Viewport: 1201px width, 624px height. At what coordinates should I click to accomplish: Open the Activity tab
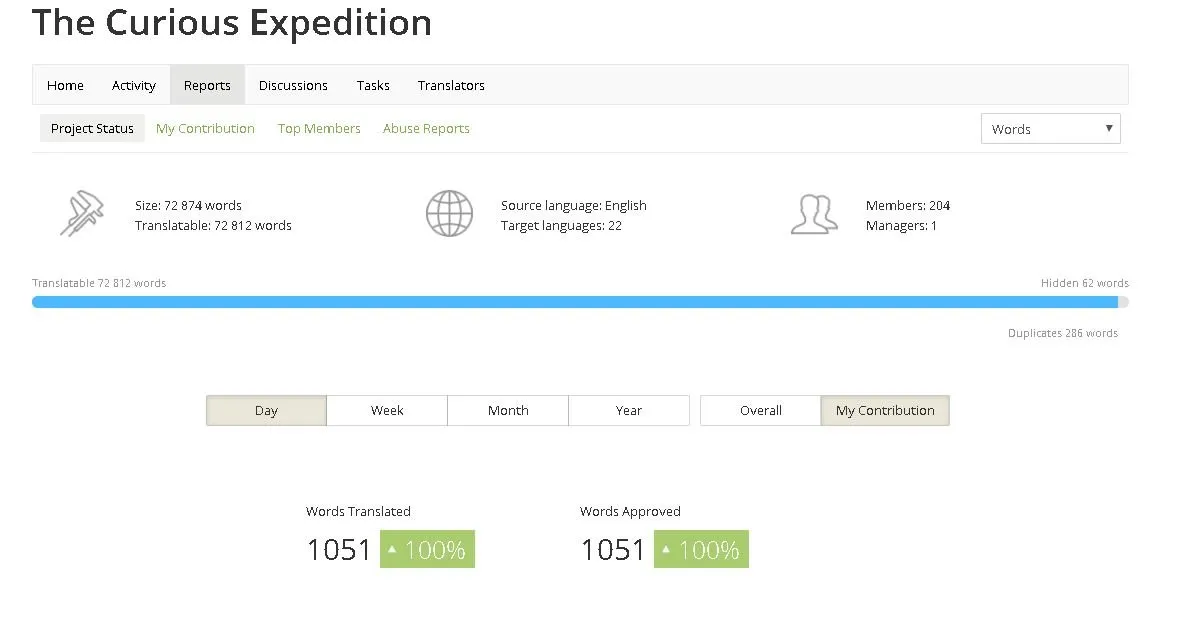133,85
